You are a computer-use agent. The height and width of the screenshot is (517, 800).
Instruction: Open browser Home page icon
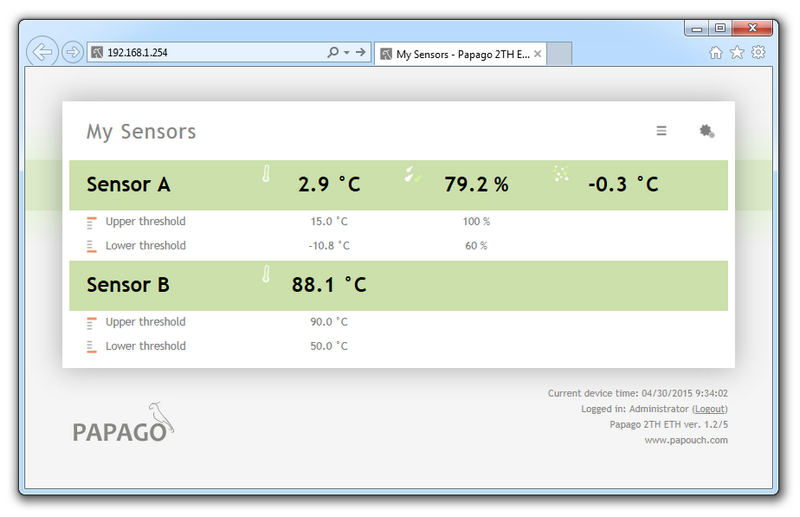(x=716, y=53)
